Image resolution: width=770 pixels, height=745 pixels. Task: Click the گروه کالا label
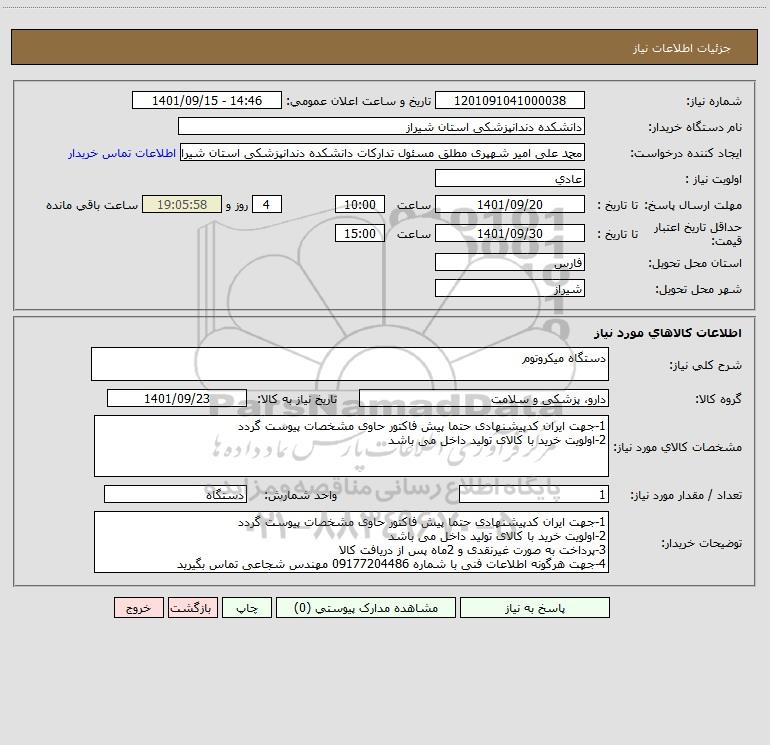pyautogui.click(x=718, y=399)
